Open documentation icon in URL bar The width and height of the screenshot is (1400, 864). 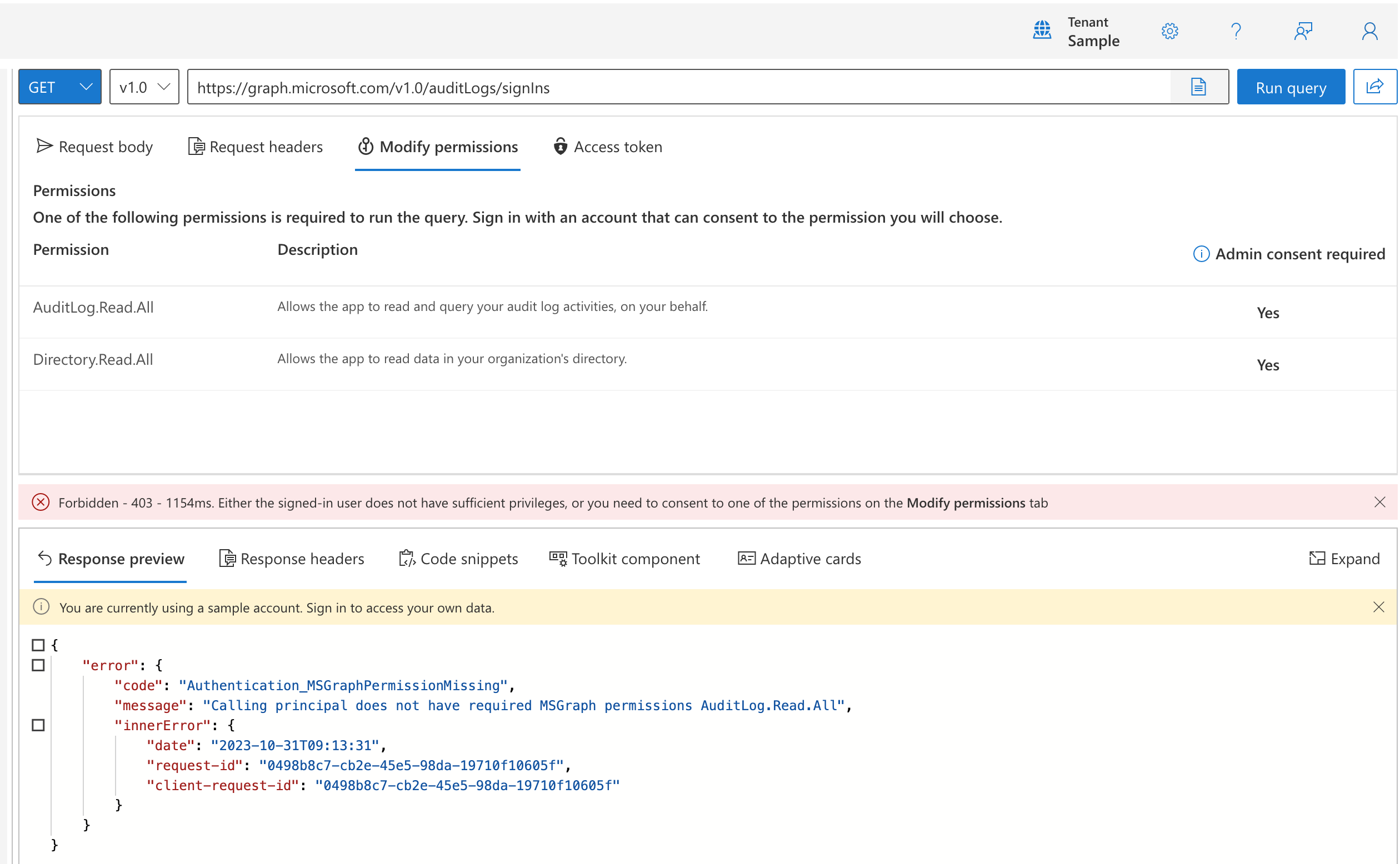pos(1198,87)
